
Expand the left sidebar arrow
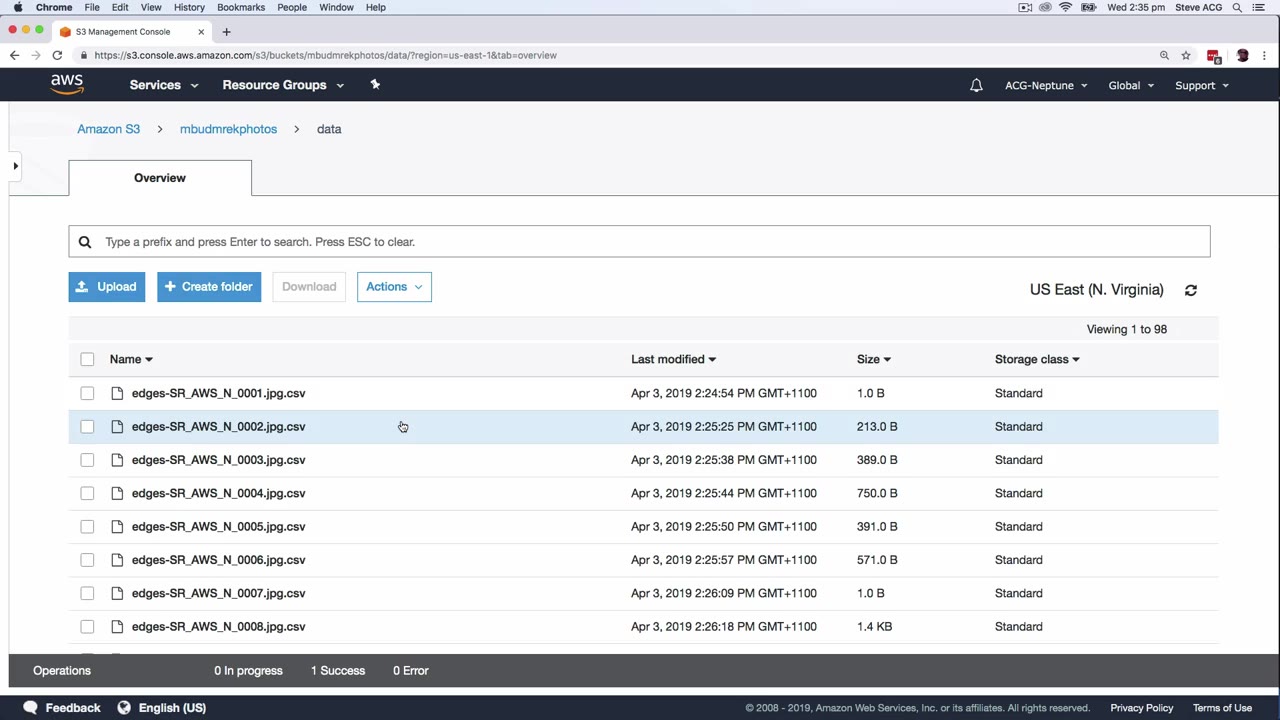coord(15,166)
